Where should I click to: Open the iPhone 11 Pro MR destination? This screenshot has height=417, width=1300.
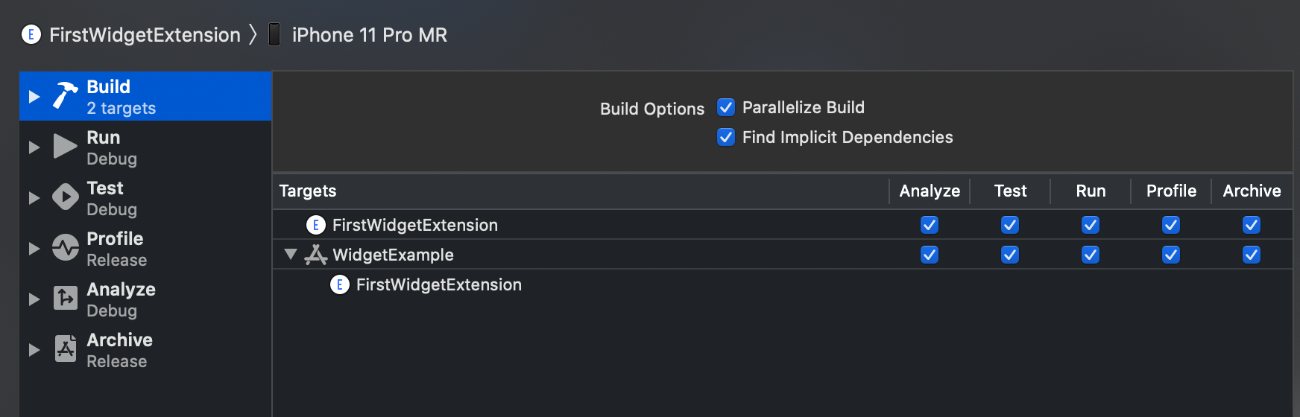click(370, 35)
